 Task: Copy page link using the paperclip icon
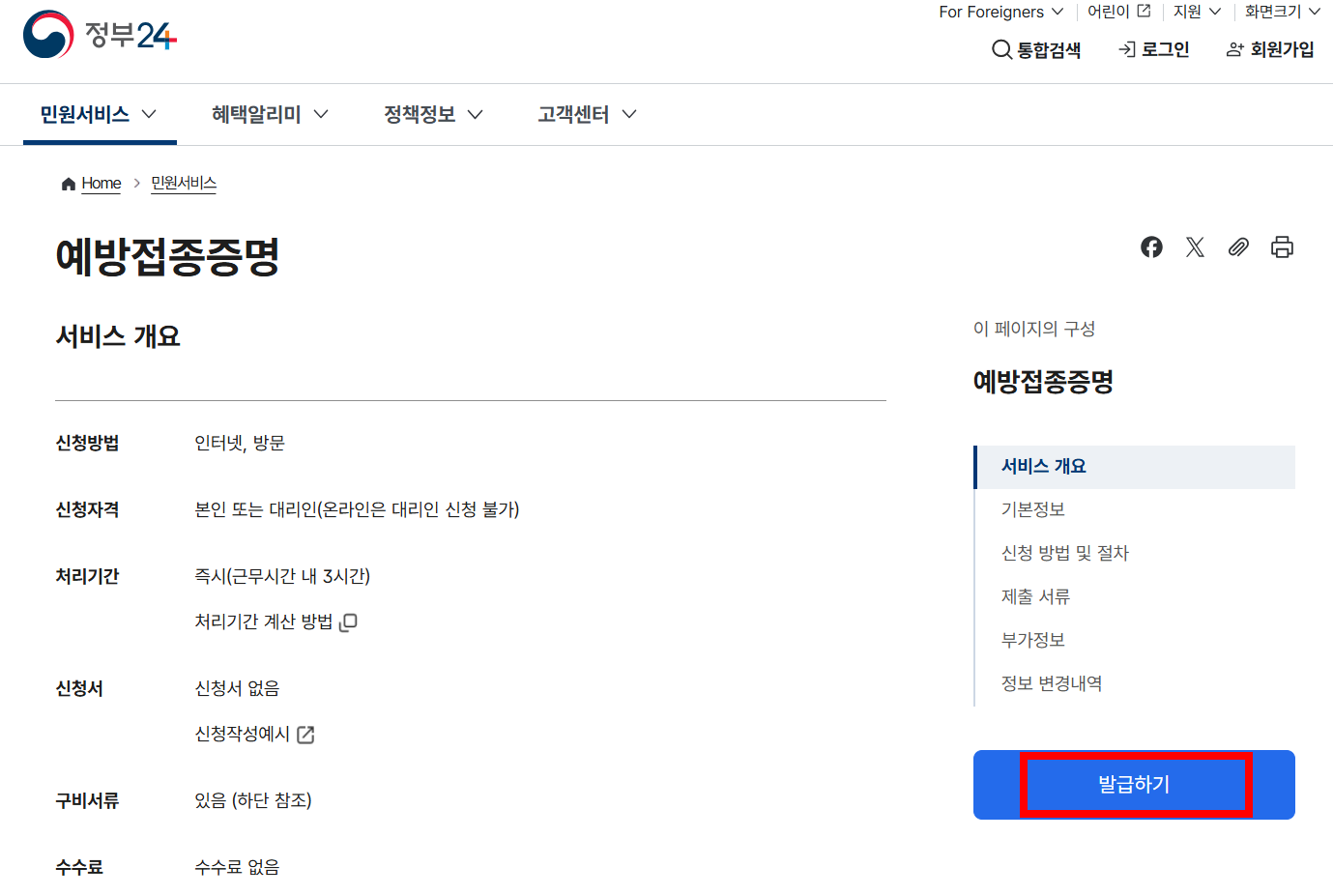click(1238, 247)
